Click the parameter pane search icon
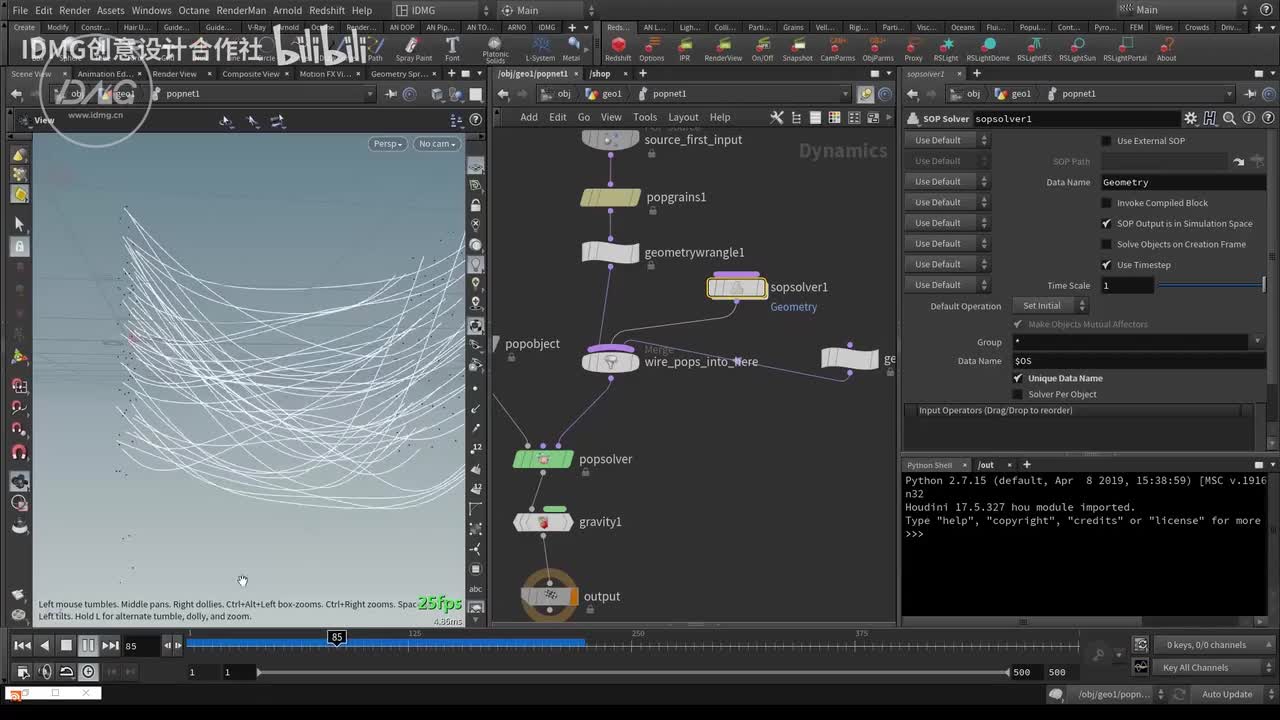1280x720 pixels. click(1229, 118)
